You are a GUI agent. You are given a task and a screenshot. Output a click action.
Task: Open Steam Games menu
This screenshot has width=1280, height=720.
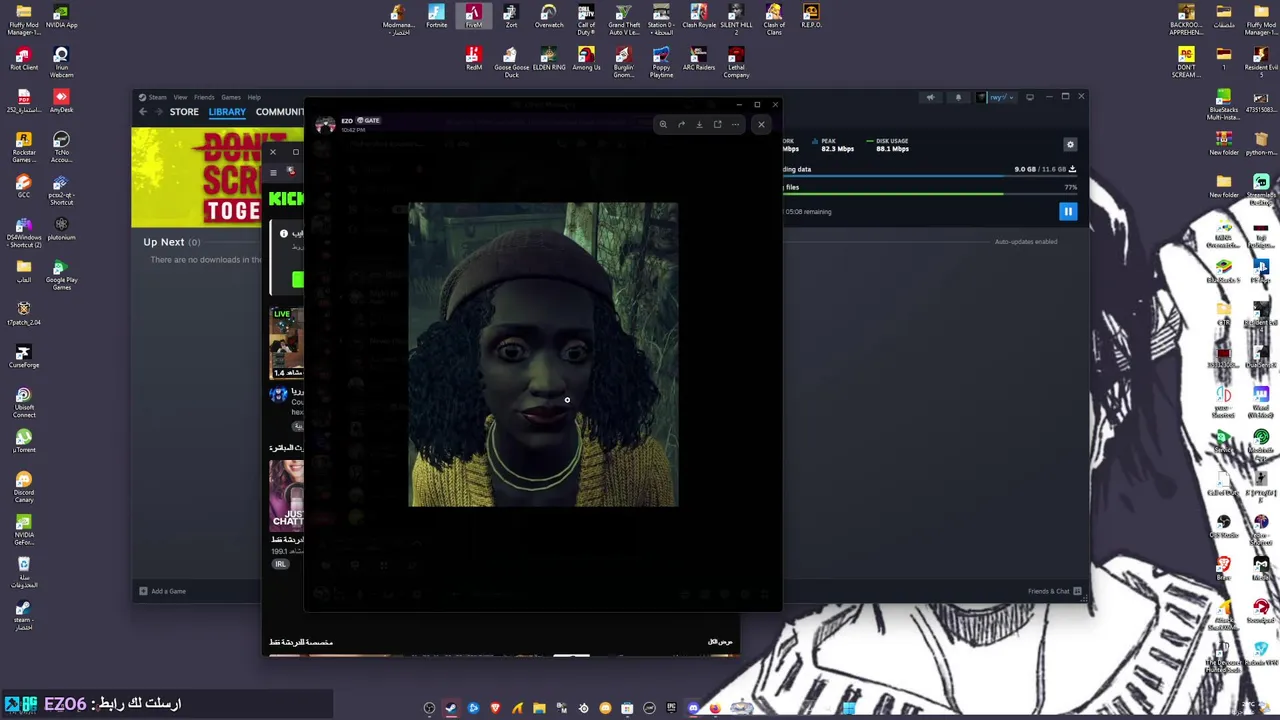(231, 97)
